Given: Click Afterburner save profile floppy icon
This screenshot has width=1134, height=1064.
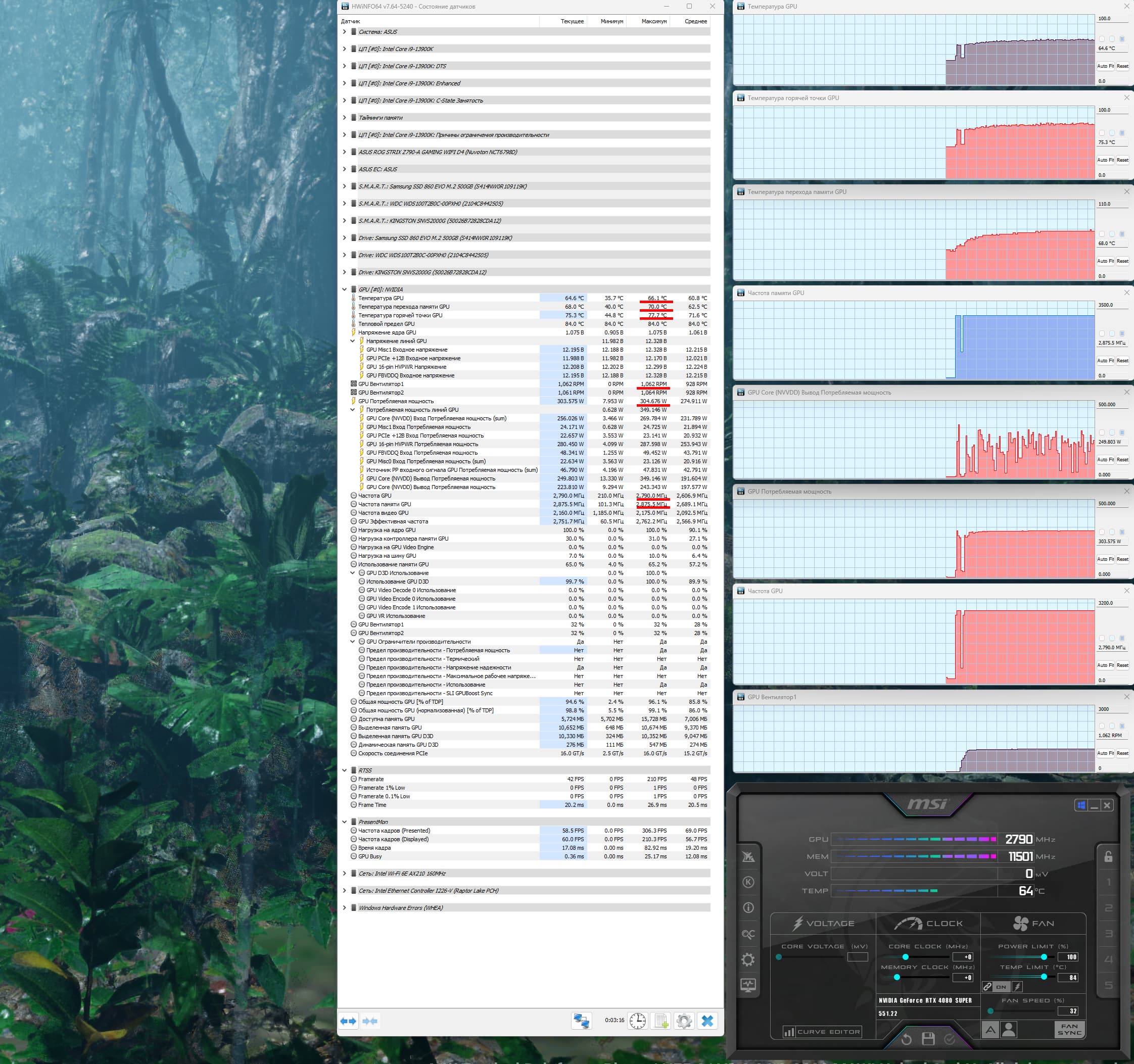Looking at the screenshot, I should coord(928,1038).
